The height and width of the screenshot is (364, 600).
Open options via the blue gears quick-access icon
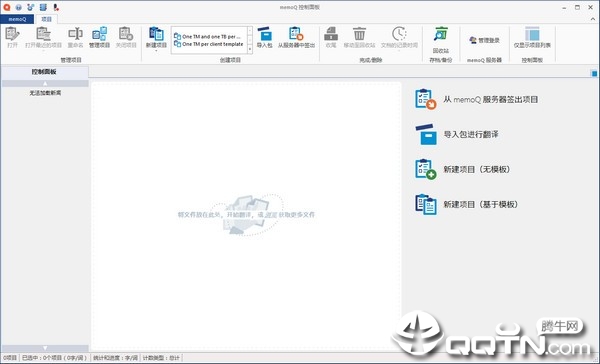click(x=31, y=7)
